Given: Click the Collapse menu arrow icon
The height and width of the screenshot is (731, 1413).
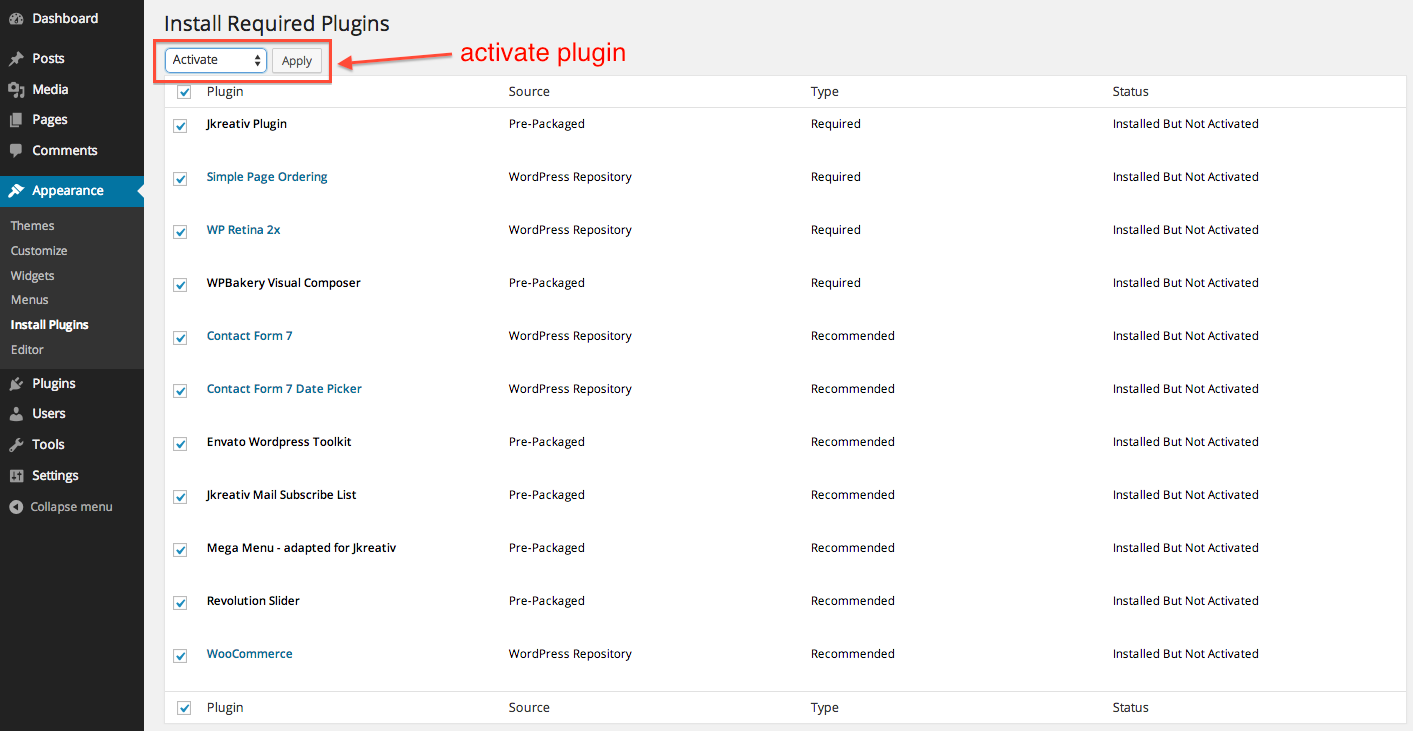Looking at the screenshot, I should click(16, 507).
